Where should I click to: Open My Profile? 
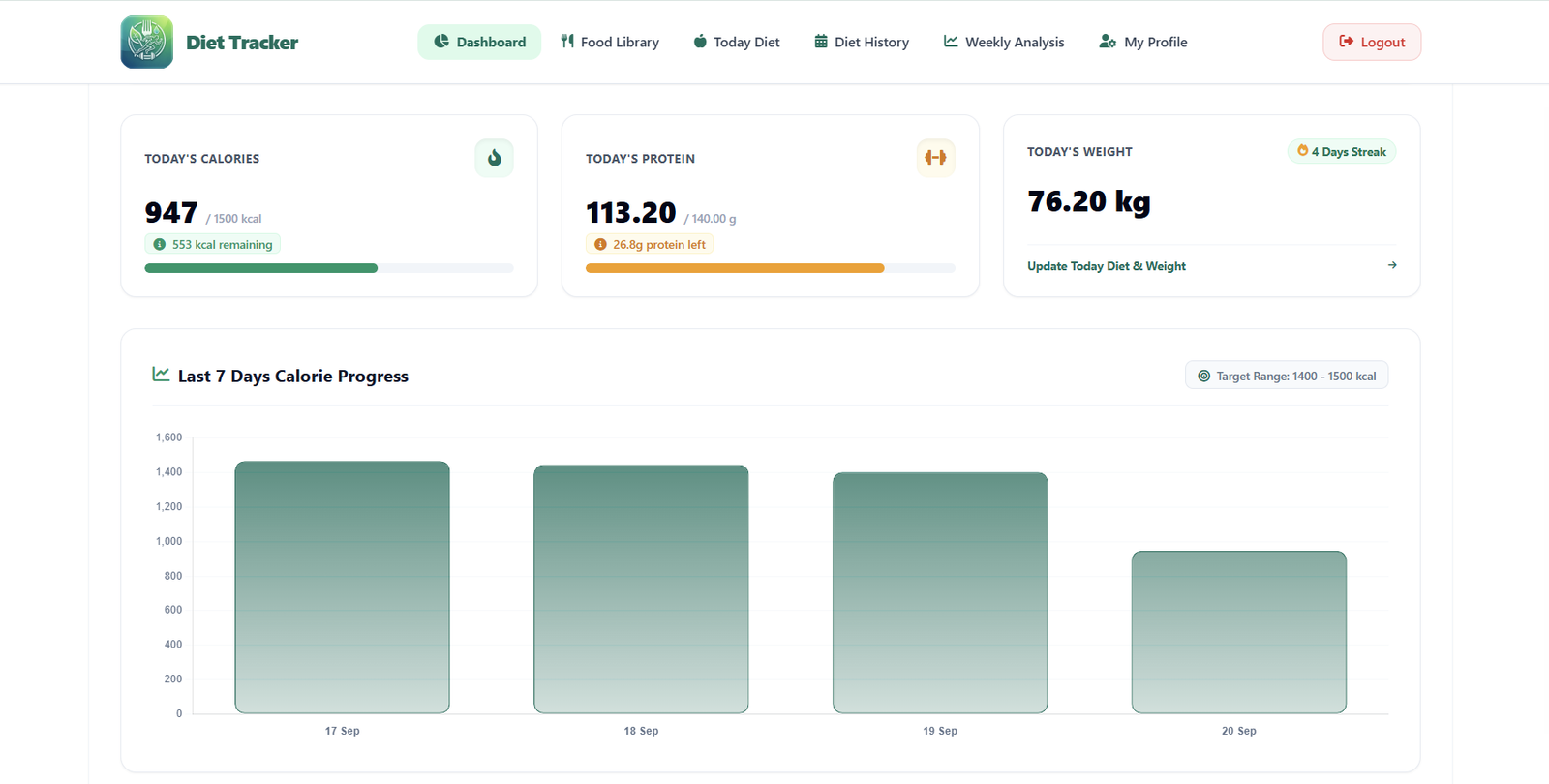coord(1143,42)
